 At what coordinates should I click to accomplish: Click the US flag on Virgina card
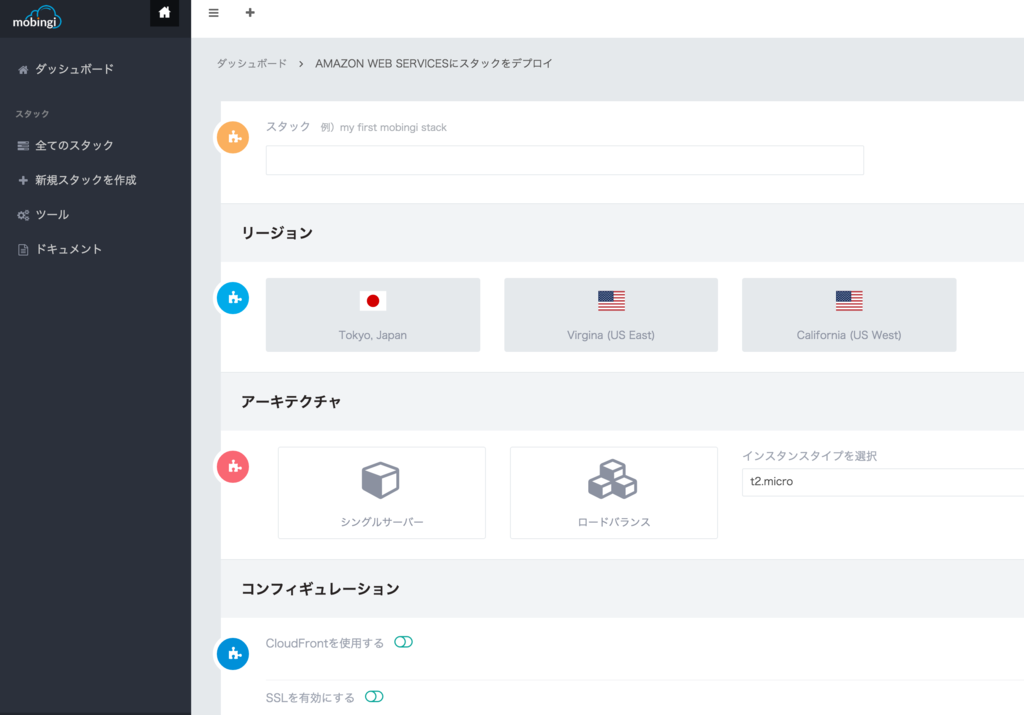click(x=611, y=300)
